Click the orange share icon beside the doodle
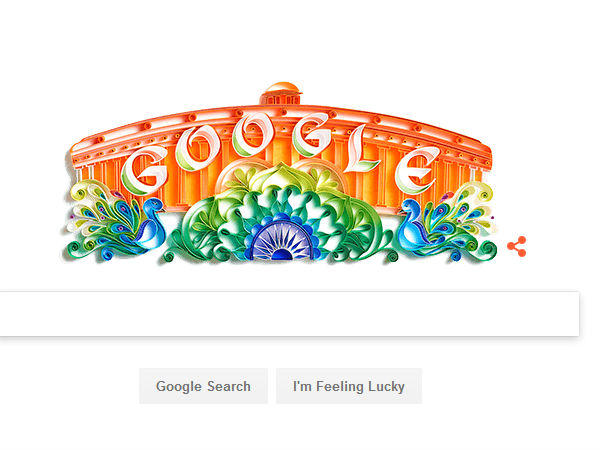Image resolution: width=600 pixels, height=450 pixels. click(x=517, y=246)
